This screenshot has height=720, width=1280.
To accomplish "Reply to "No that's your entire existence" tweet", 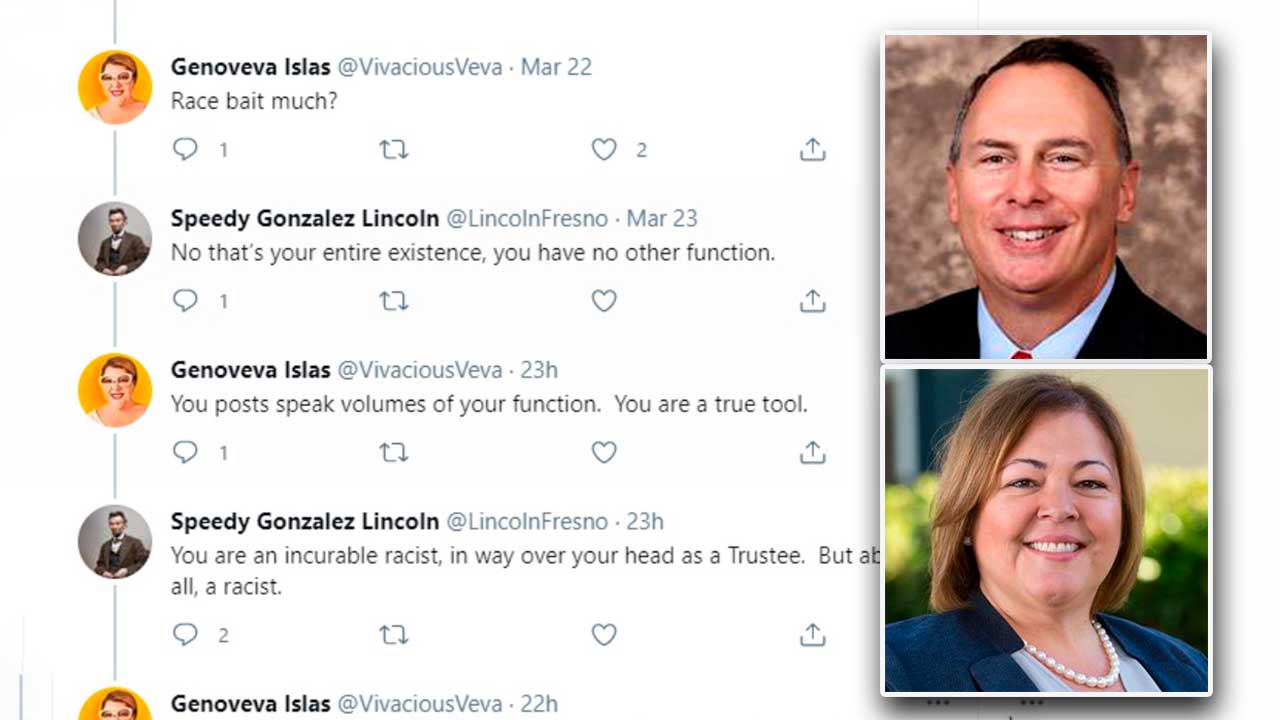I will pos(186,301).
